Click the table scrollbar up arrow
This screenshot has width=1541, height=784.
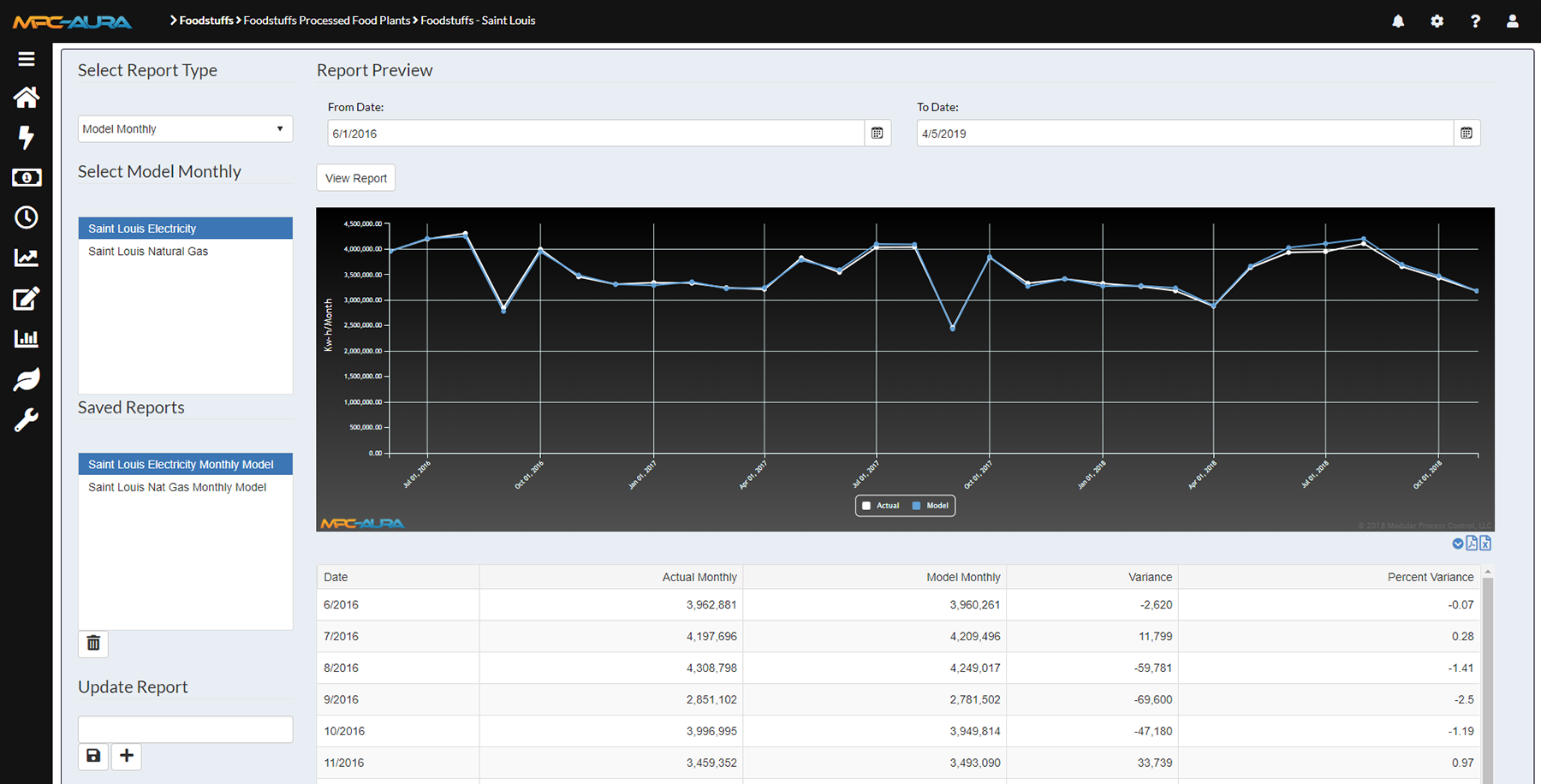pyautogui.click(x=1488, y=572)
